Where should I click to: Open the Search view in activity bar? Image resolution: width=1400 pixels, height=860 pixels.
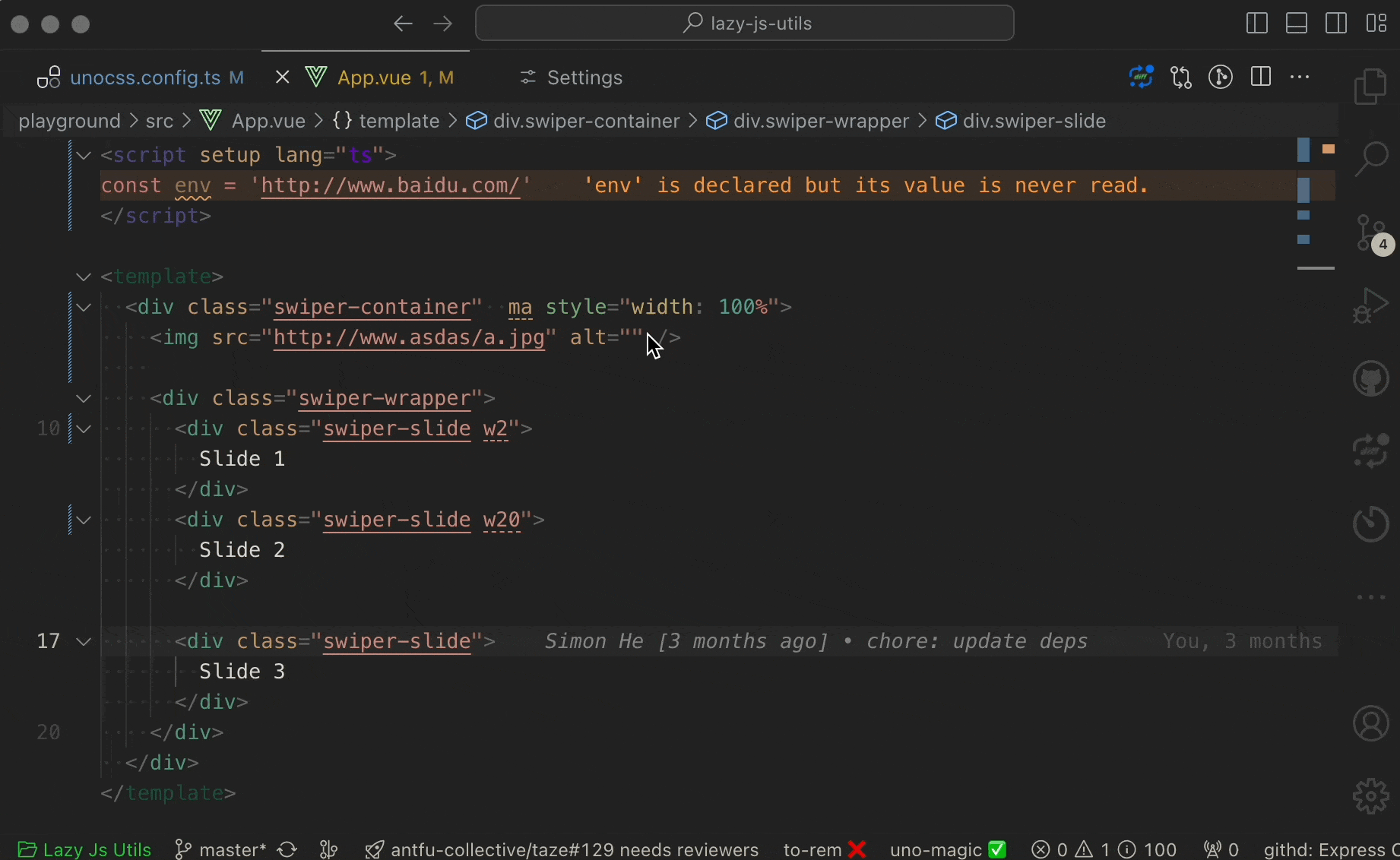pos(1371,159)
